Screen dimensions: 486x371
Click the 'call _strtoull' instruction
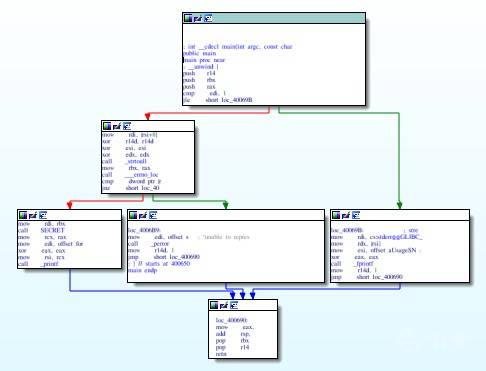tap(124, 161)
